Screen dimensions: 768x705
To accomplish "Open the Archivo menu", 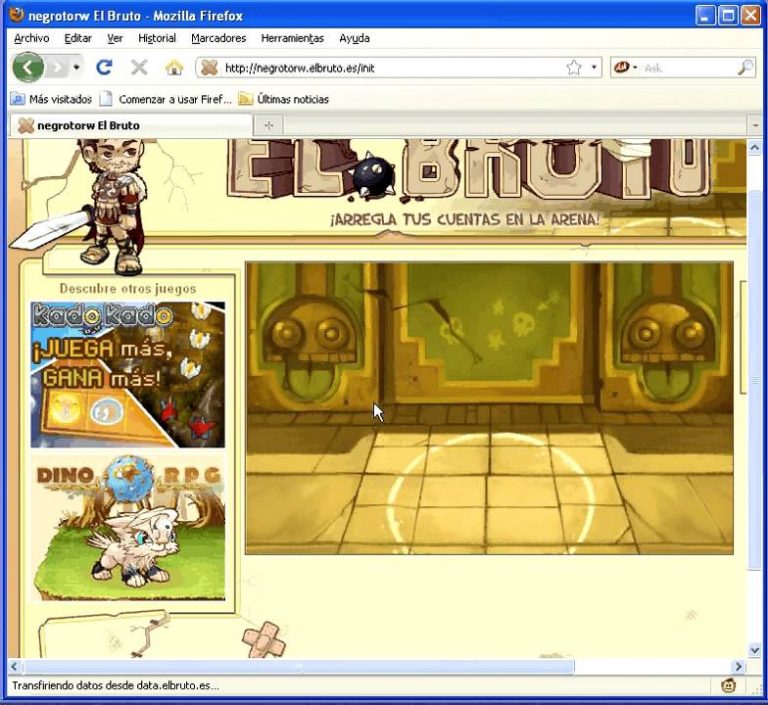I will coord(31,38).
